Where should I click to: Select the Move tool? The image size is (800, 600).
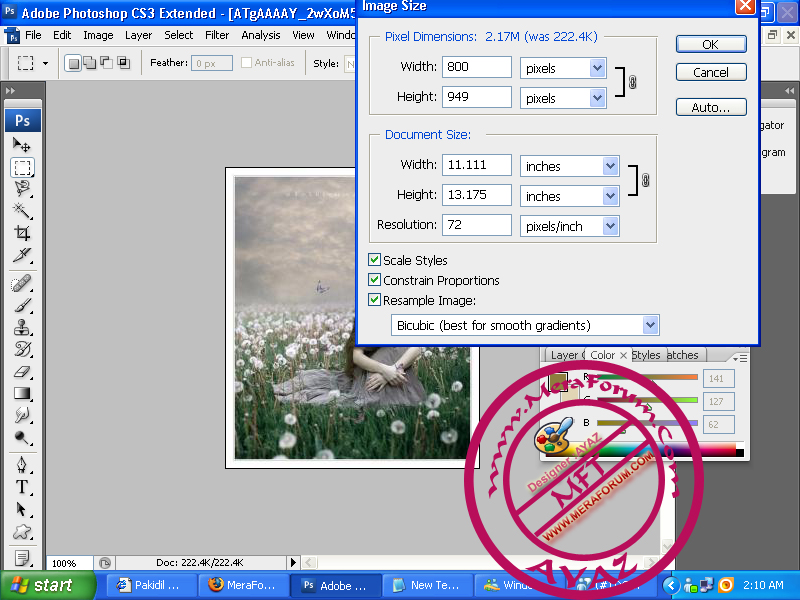click(22, 145)
